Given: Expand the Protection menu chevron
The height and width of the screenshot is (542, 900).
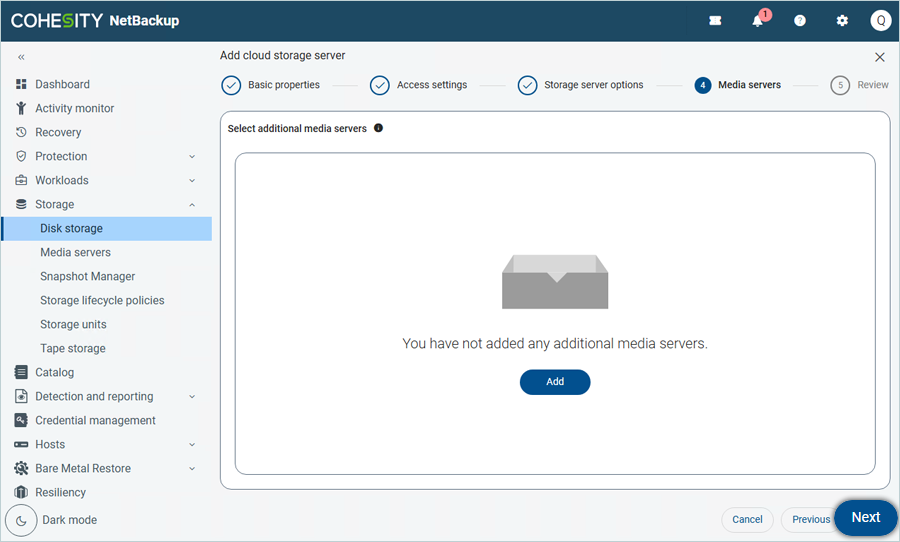Looking at the screenshot, I should 192,156.
